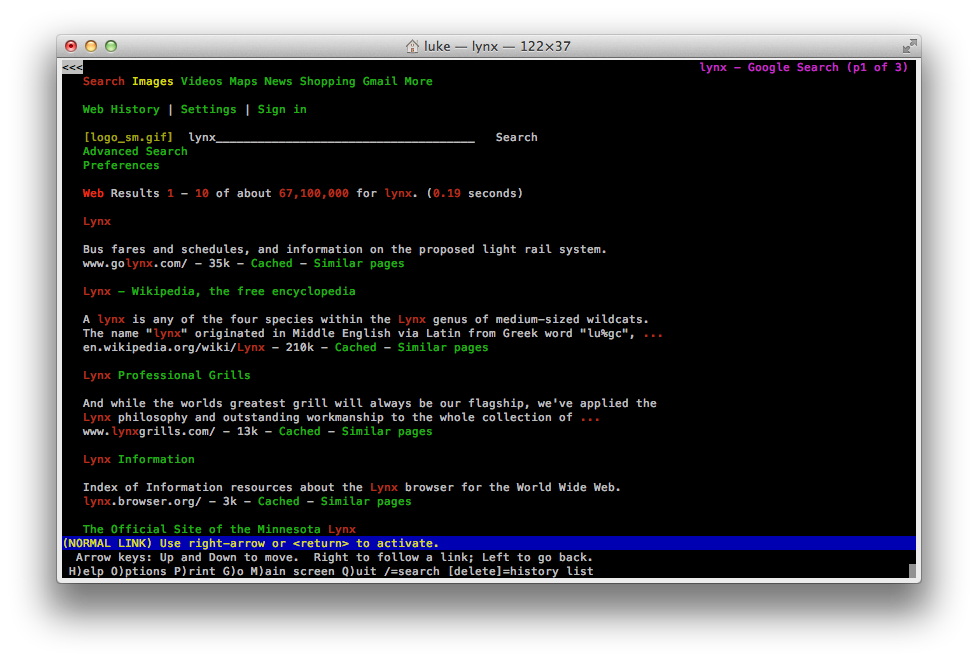Open the "Lynx - Wikipedia, the free encyclopedia" result
The width and height of the screenshot is (978, 662).
219,292
